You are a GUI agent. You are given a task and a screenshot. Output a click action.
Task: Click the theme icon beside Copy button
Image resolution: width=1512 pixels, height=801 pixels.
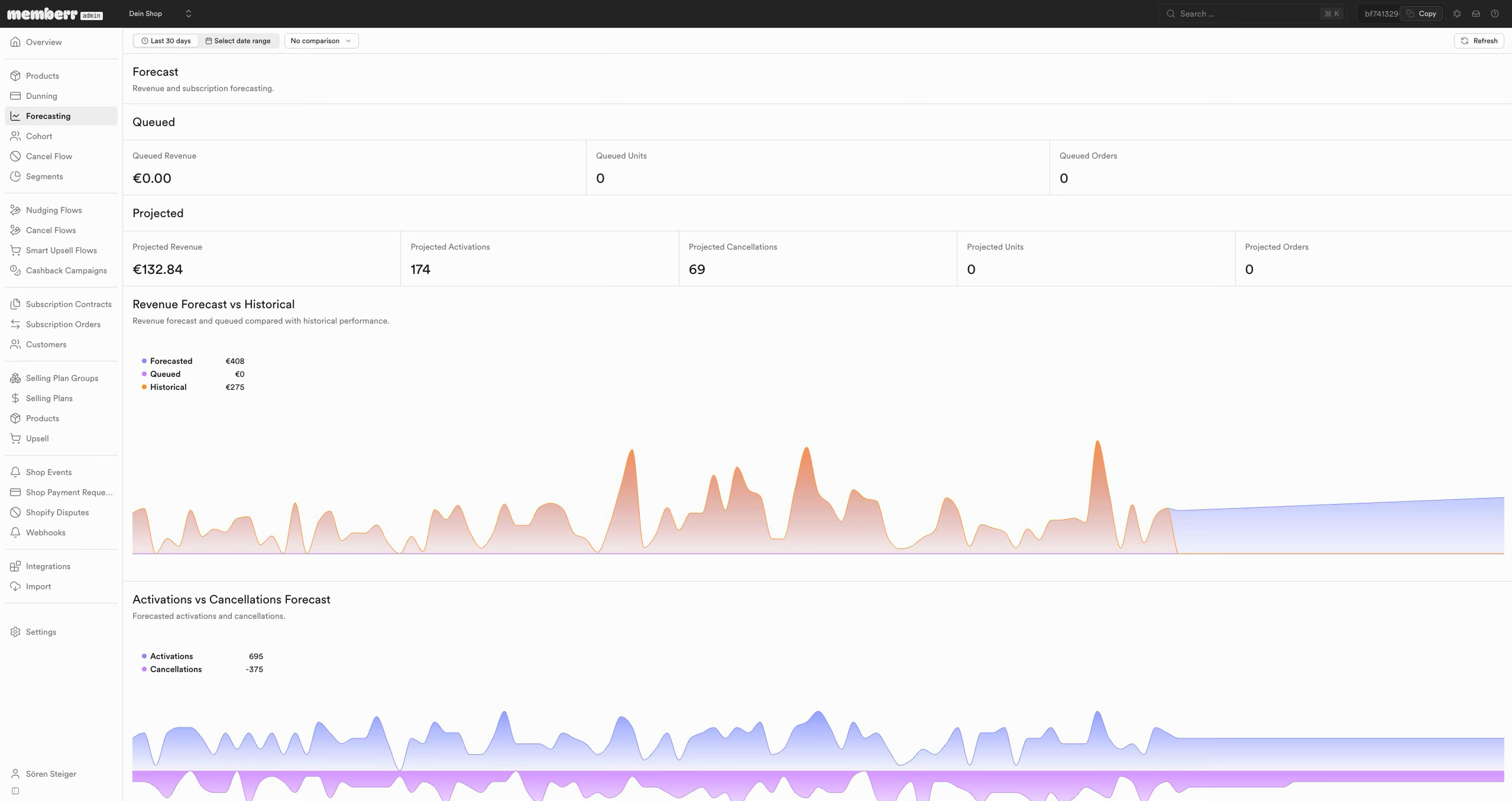point(1457,14)
